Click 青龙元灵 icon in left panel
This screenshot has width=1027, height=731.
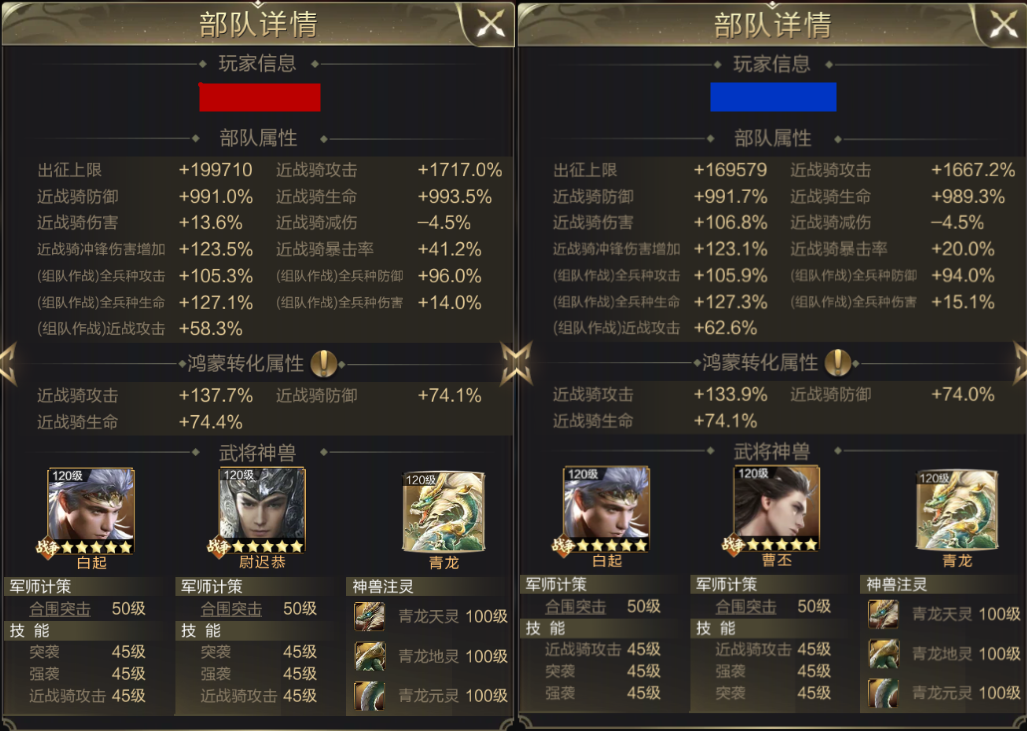[x=369, y=696]
